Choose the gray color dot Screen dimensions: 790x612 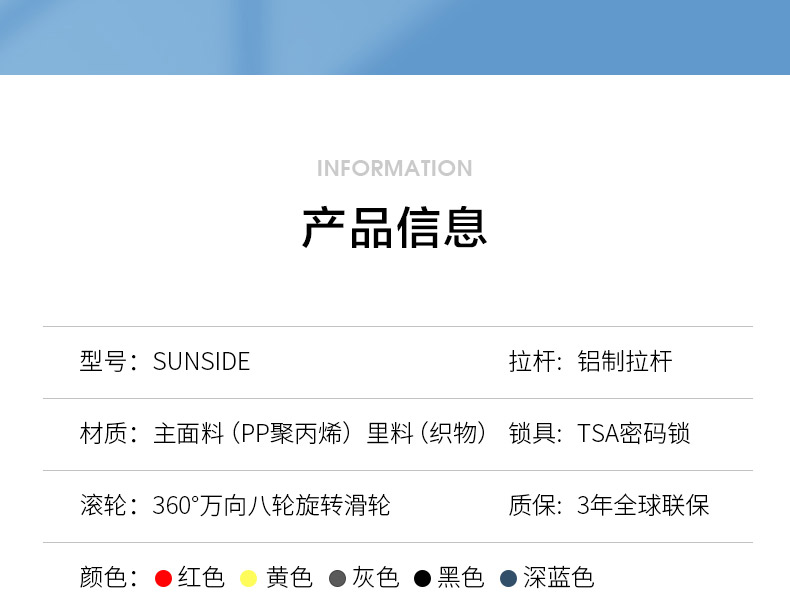(x=337, y=578)
